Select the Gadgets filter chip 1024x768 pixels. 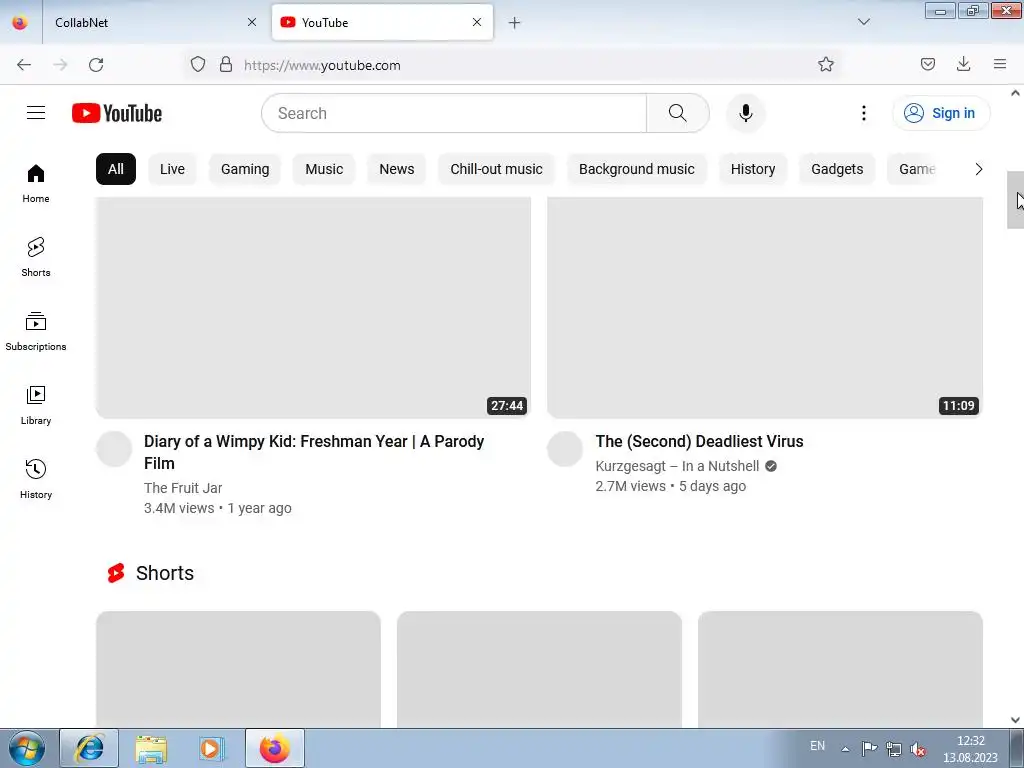[x=837, y=169]
